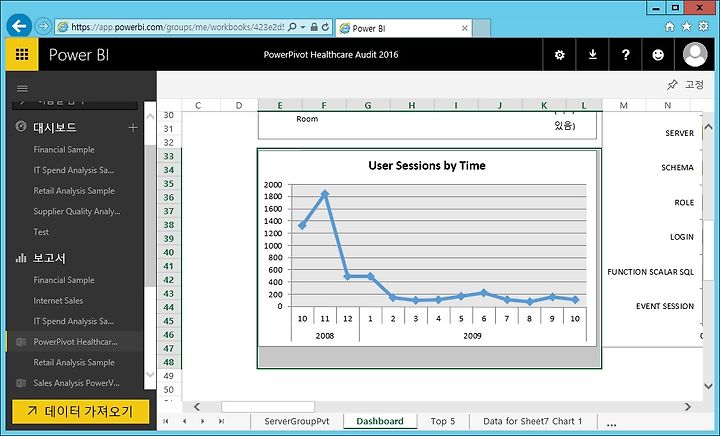Click the spreadsheet vertical scroll up arrow
The height and width of the screenshot is (436, 720).
coord(708,128)
